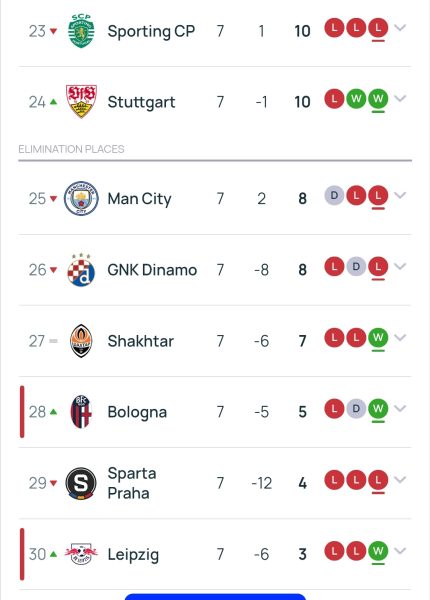Open the Stuttgart team name link

pyautogui.click(x=141, y=102)
